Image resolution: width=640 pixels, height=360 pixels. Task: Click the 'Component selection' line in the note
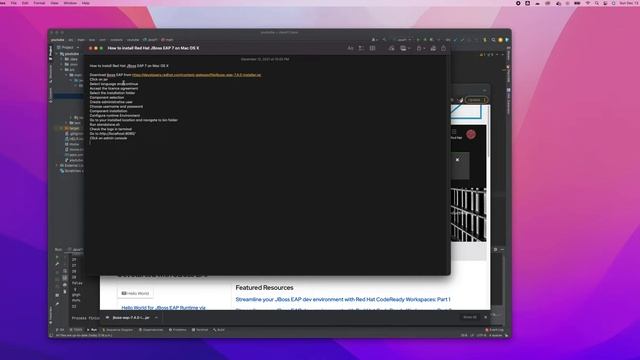(x=107, y=98)
